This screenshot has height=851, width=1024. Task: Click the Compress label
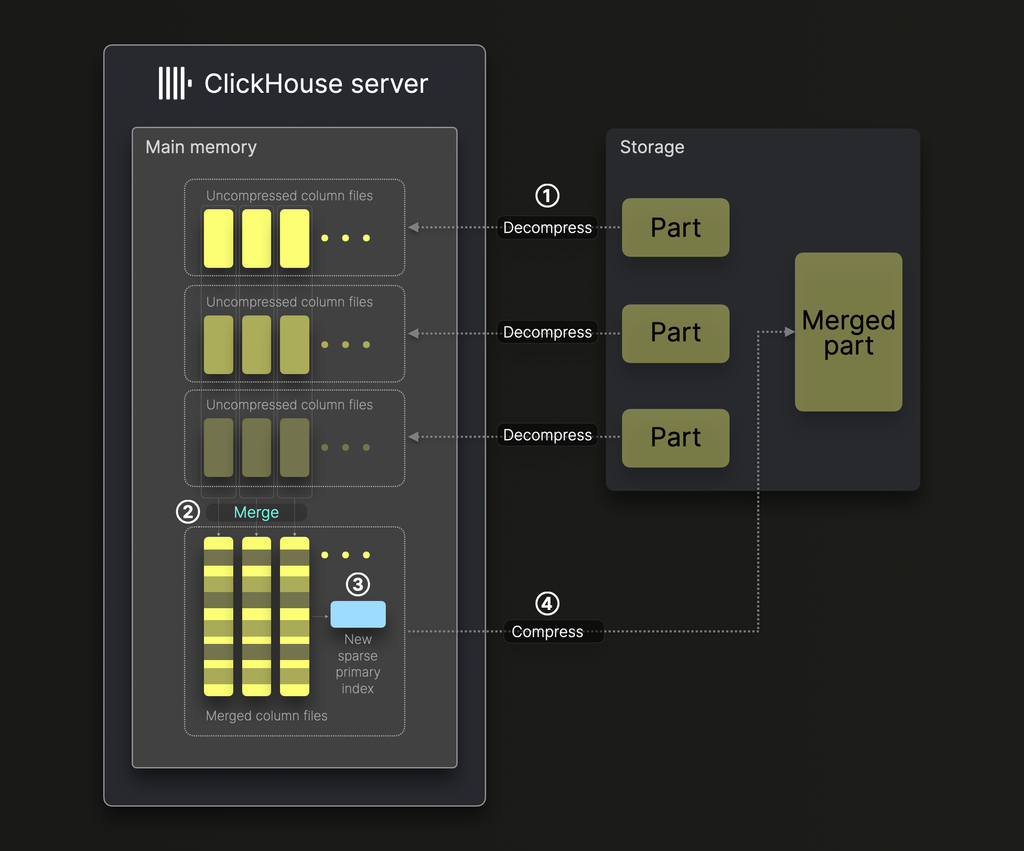547,632
